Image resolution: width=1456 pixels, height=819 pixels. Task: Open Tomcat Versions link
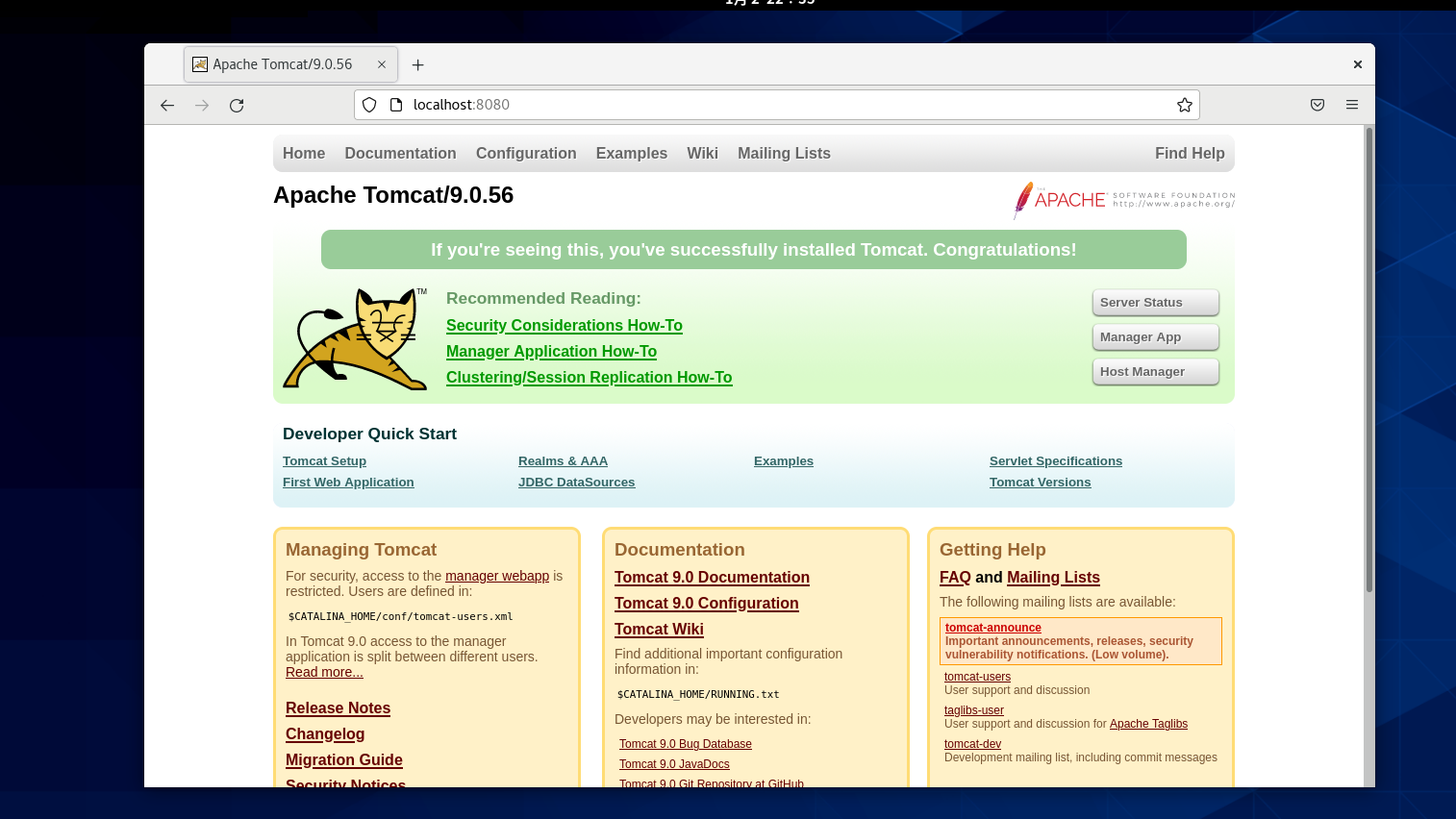click(1040, 483)
